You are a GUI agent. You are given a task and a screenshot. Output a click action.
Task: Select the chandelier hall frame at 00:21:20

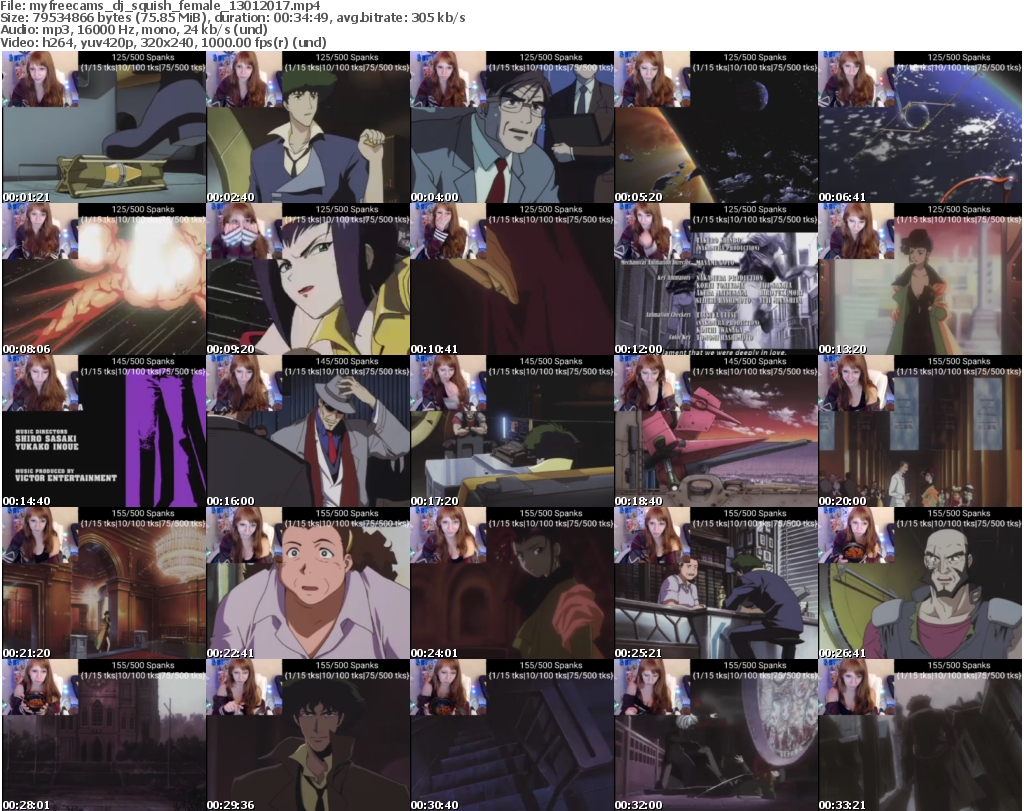tap(104, 584)
